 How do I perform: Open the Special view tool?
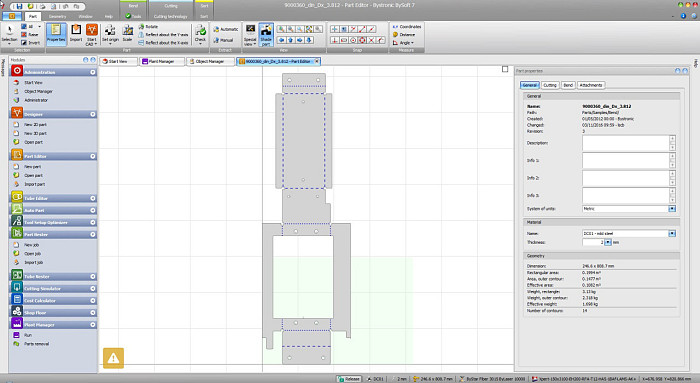click(x=250, y=34)
